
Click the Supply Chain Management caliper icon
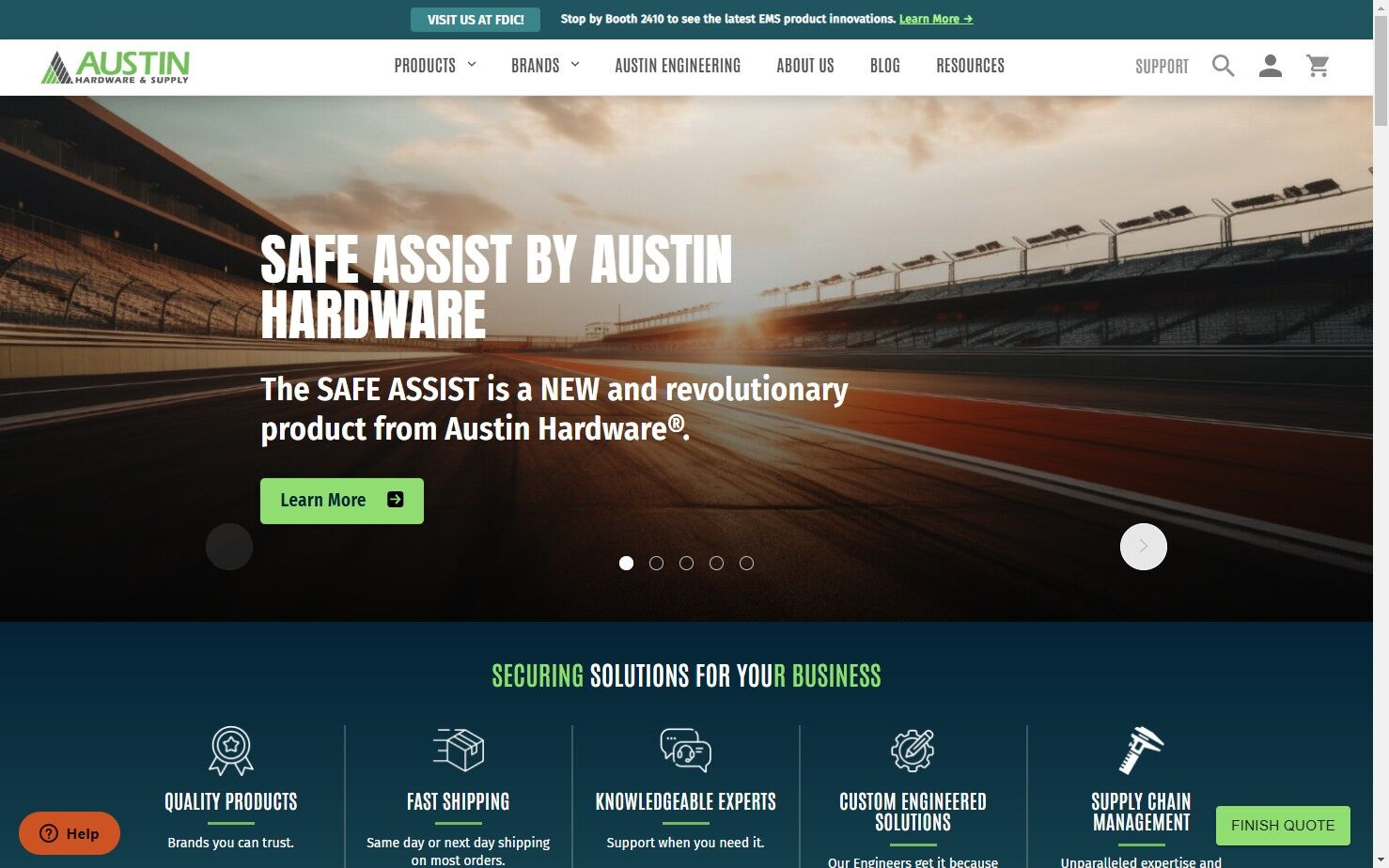[1141, 751]
